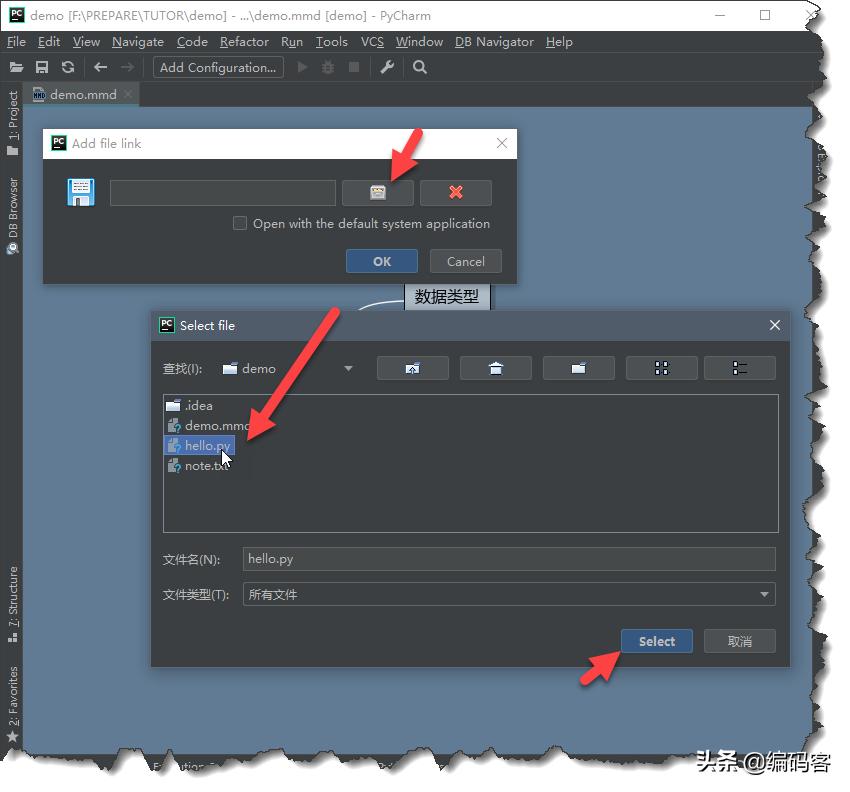The image size is (850, 792).
Task: Open the Code menu
Action: click(x=192, y=42)
